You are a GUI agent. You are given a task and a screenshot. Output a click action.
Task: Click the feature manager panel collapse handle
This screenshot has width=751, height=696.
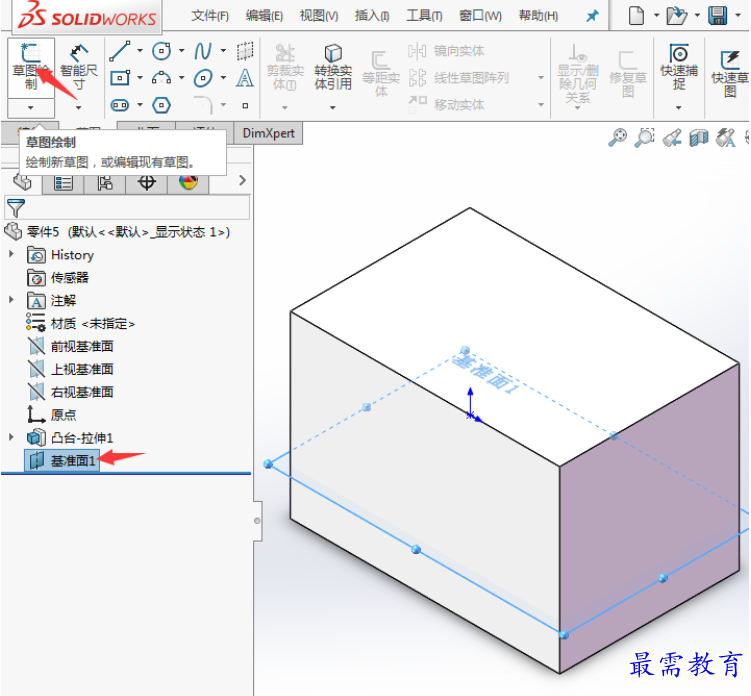coord(258,521)
